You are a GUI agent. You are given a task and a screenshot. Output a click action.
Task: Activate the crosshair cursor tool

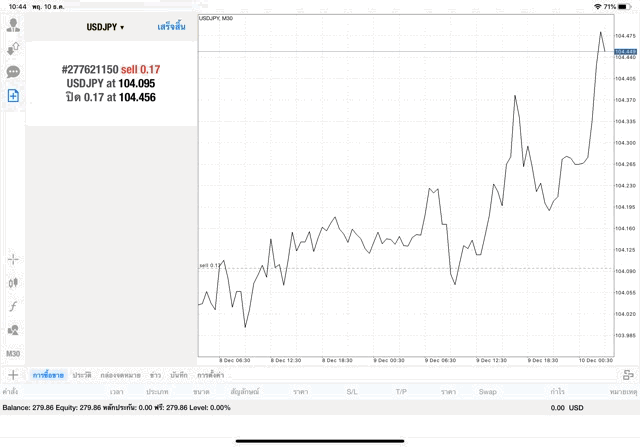tap(13, 259)
